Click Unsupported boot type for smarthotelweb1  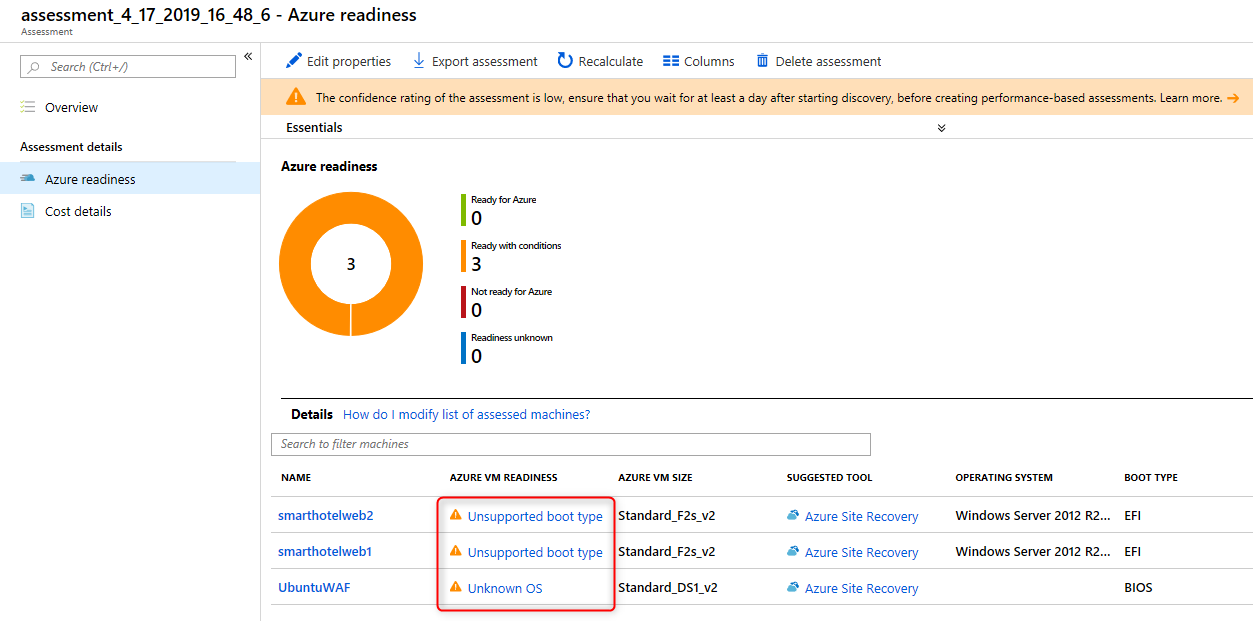pos(535,552)
